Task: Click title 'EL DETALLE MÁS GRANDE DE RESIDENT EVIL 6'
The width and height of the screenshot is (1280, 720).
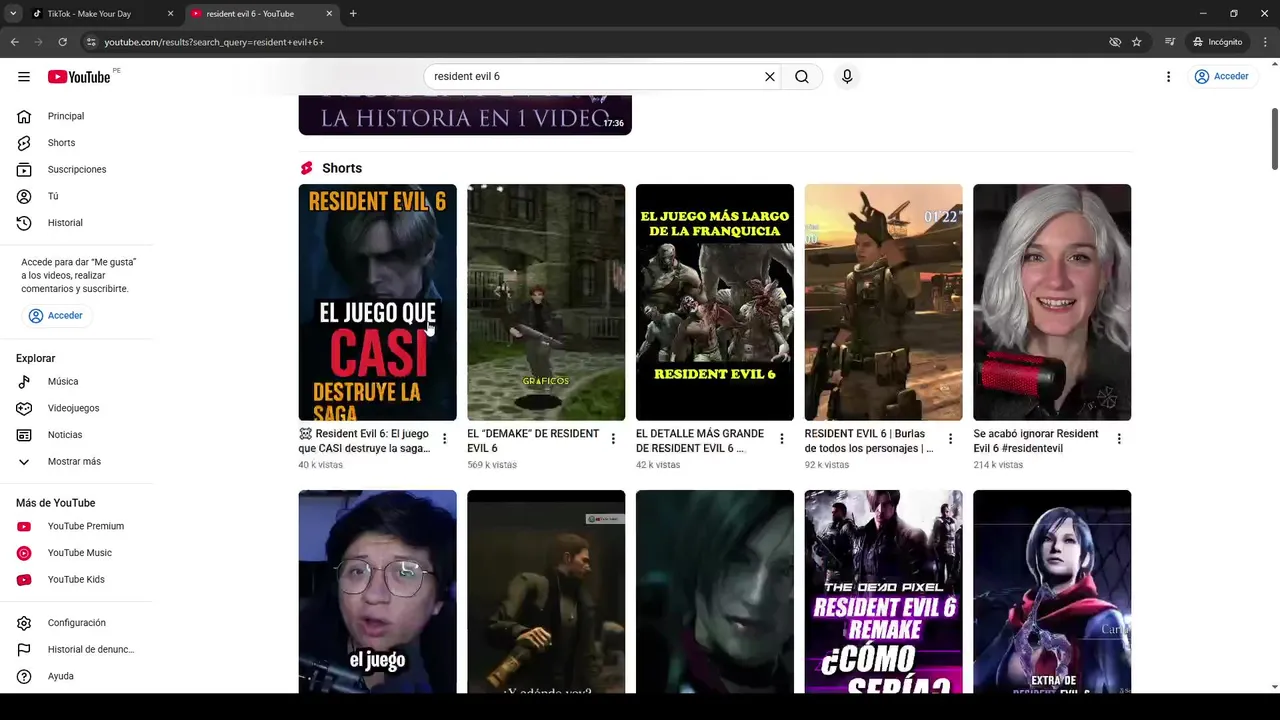Action: point(700,441)
